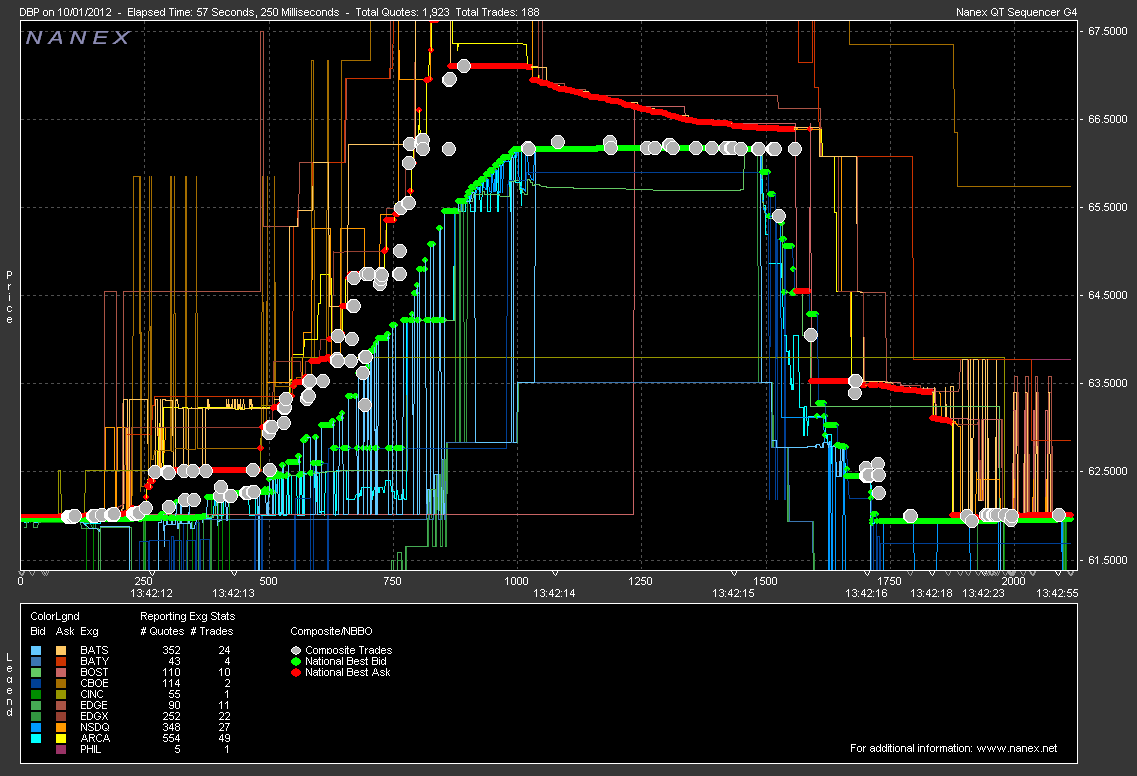Screen dimensions: 1137x776
Task: Click the National Best Bid green marker
Action: point(296,661)
